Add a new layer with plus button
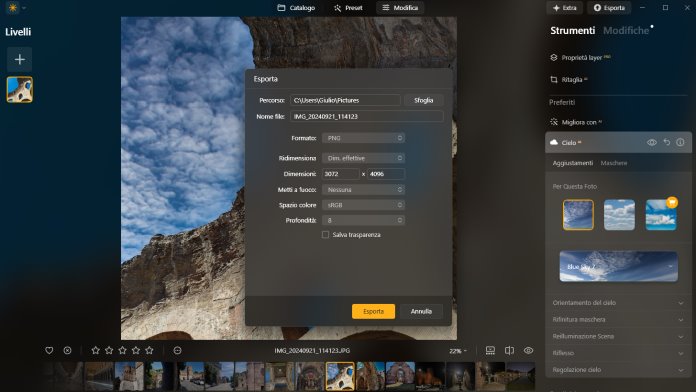The width and height of the screenshot is (696, 392). pos(20,59)
